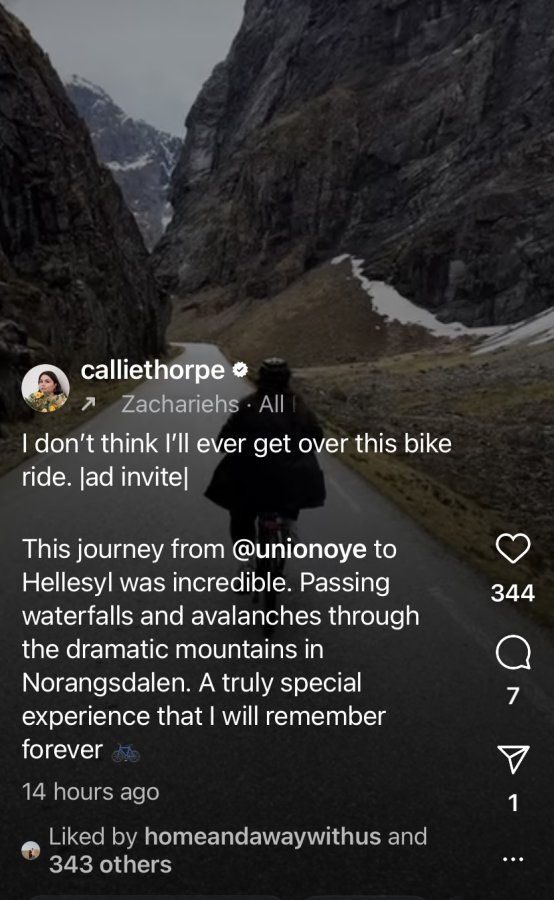Open calliethorpe's profile picture
The width and height of the screenshot is (554, 900).
coord(45,388)
